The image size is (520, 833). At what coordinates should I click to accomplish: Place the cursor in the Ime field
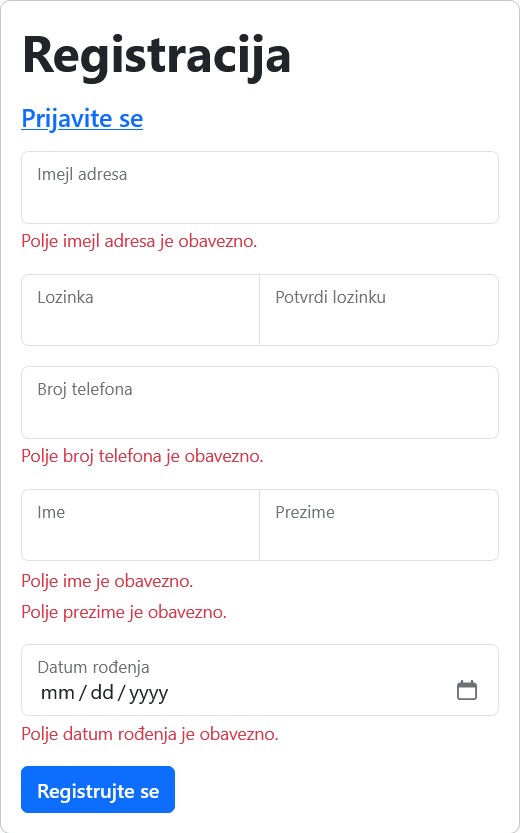coord(140,525)
